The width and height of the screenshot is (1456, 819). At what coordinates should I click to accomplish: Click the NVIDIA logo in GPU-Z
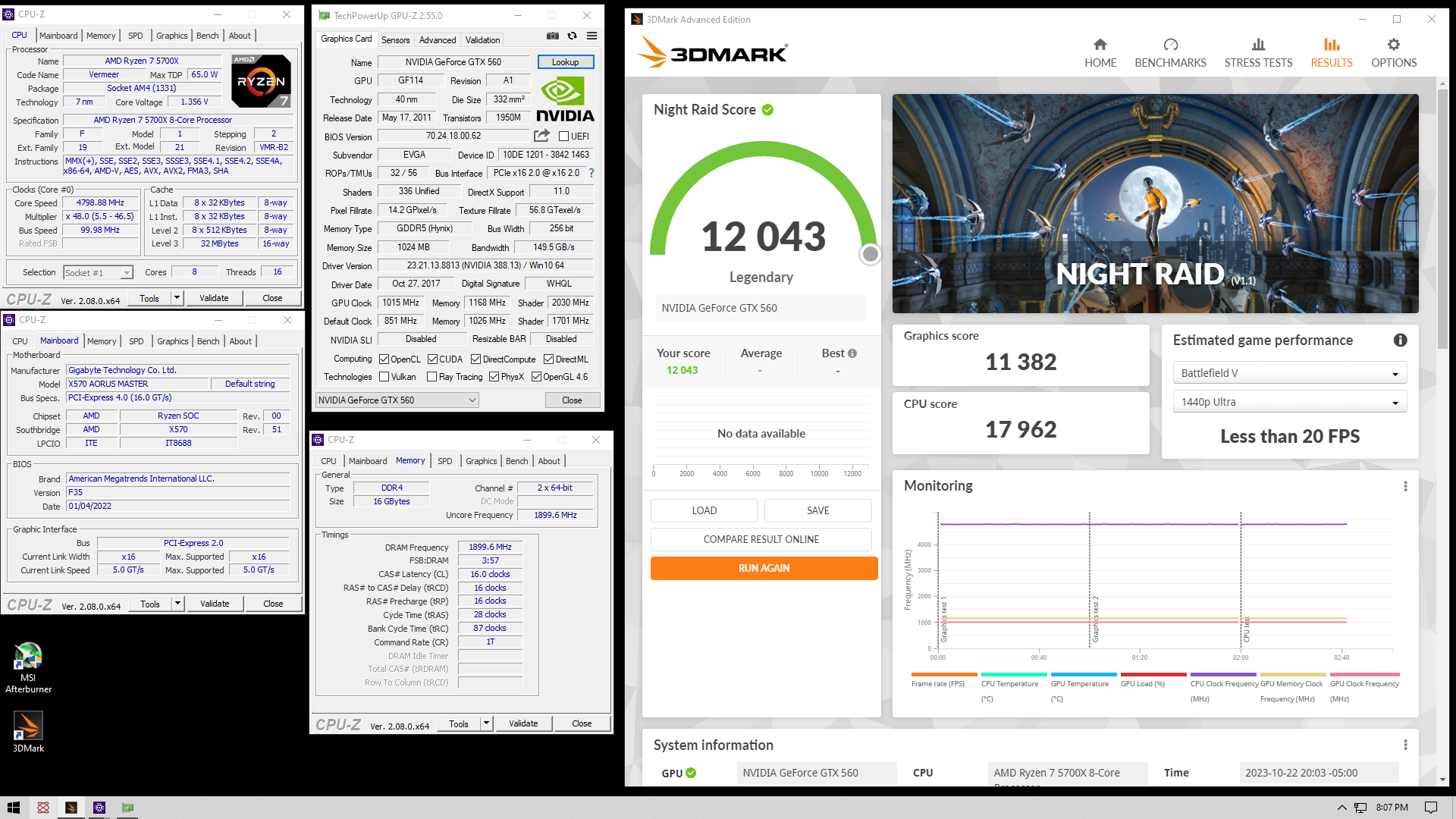565,101
